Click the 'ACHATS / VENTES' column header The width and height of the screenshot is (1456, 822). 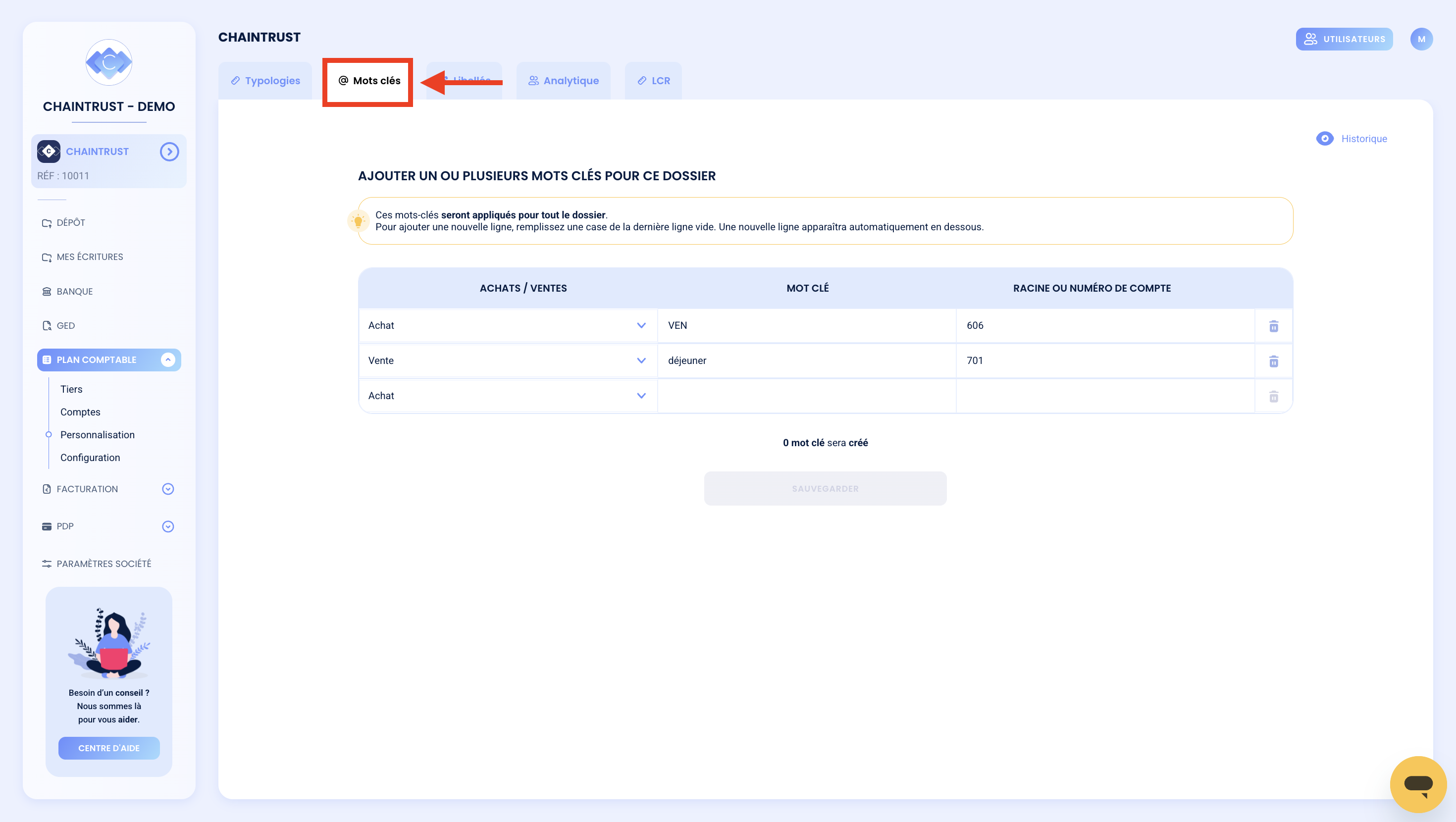(523, 288)
